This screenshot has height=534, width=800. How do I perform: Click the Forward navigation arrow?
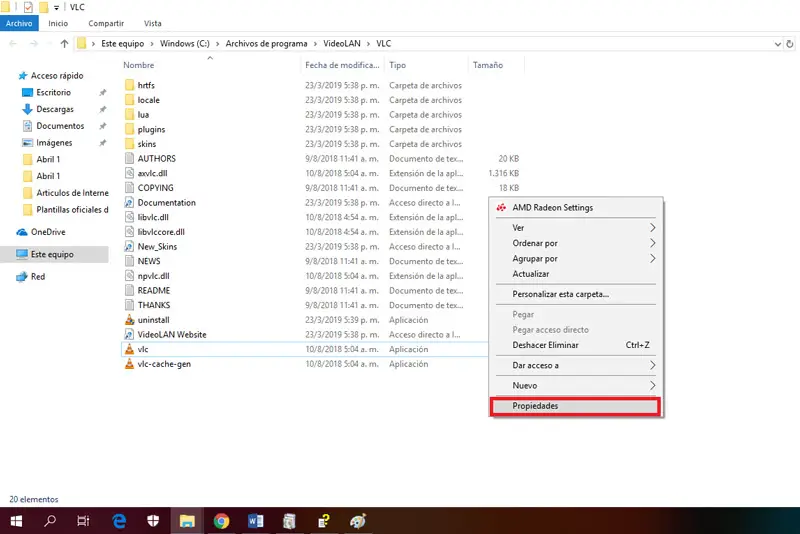pyautogui.click(x=34, y=44)
